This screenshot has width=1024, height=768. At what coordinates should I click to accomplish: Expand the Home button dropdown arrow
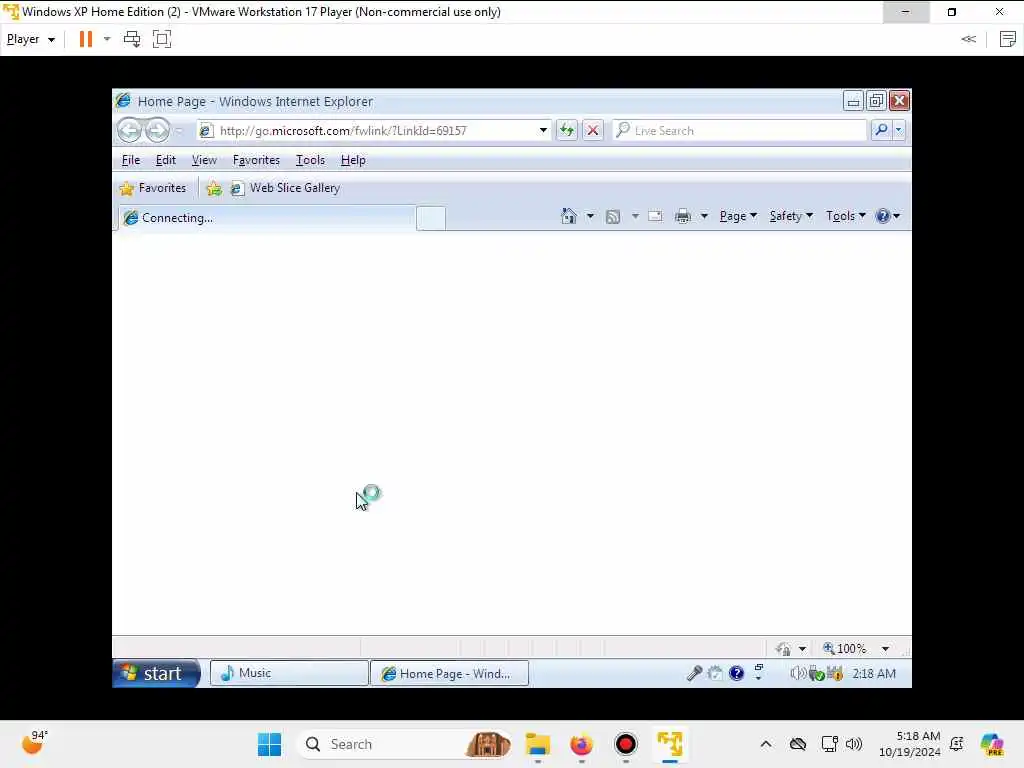point(590,216)
